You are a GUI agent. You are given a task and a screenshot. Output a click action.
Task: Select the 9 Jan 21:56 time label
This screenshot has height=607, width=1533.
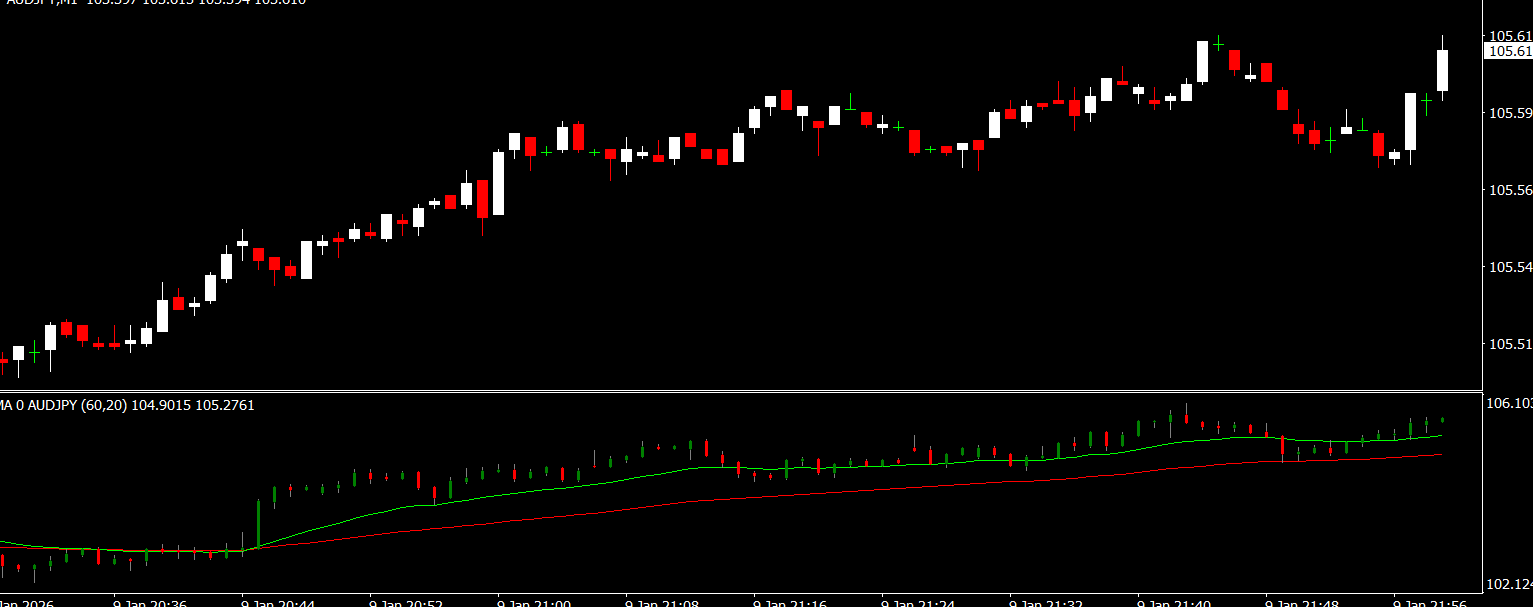click(1430, 603)
